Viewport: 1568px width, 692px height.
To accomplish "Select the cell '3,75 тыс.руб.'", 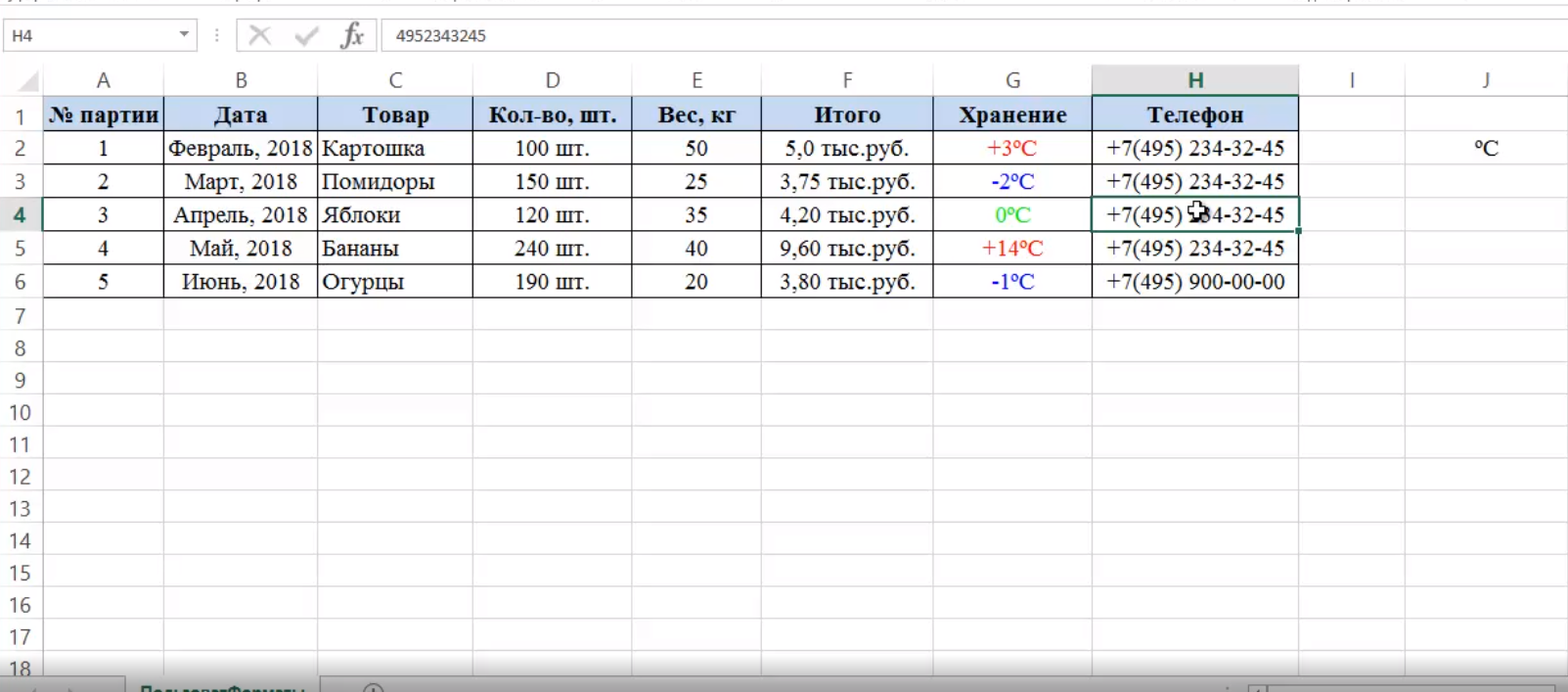I will tap(847, 181).
